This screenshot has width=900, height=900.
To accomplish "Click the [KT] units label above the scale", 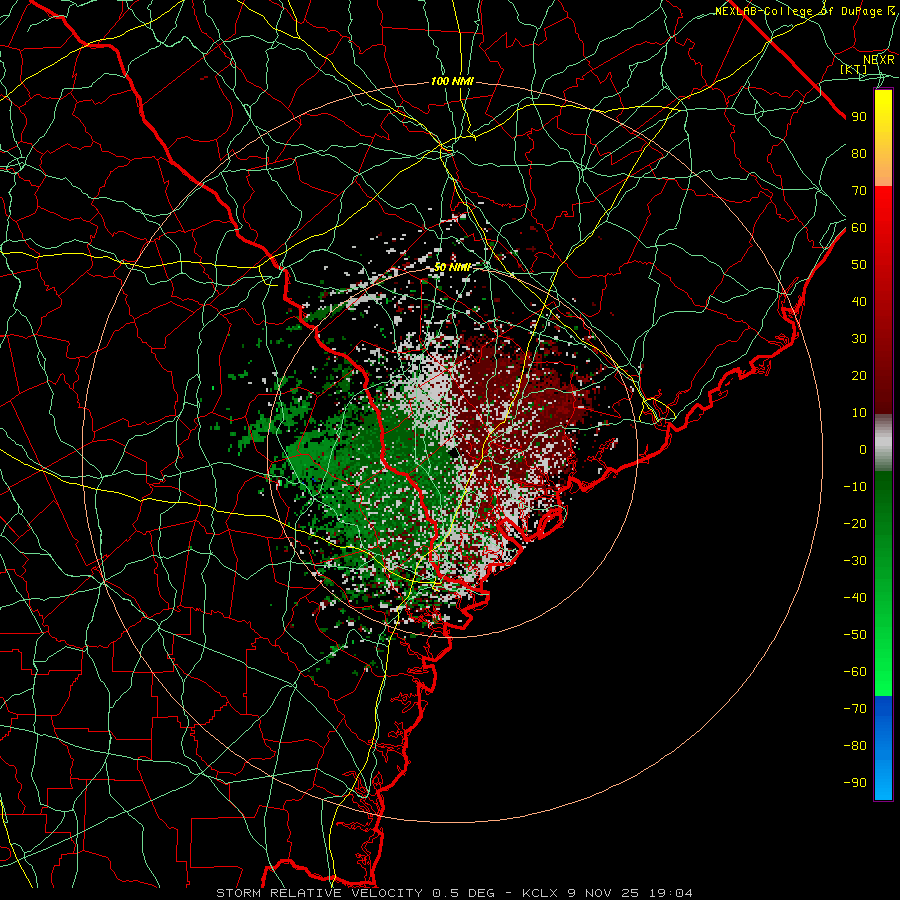I will [854, 69].
